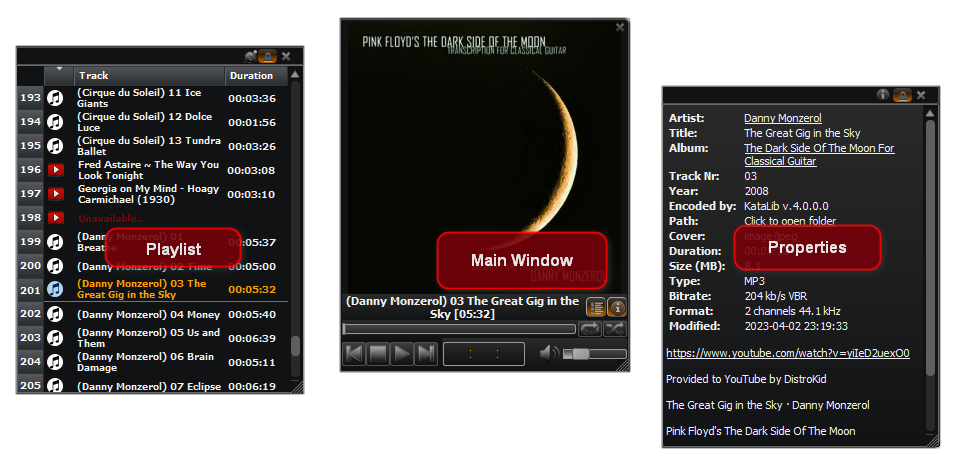Close the Playlist window

tap(286, 57)
